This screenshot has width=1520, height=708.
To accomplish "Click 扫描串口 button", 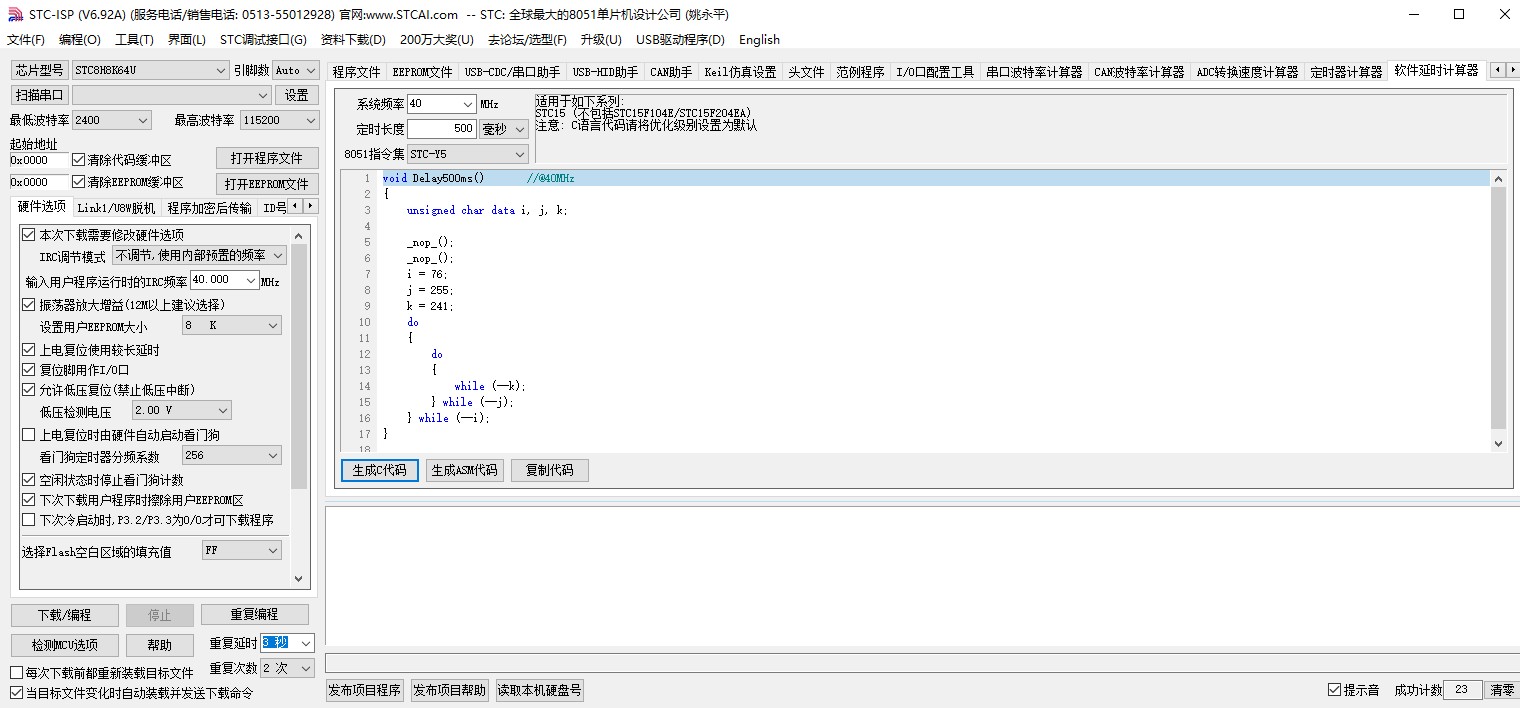I will [40, 95].
